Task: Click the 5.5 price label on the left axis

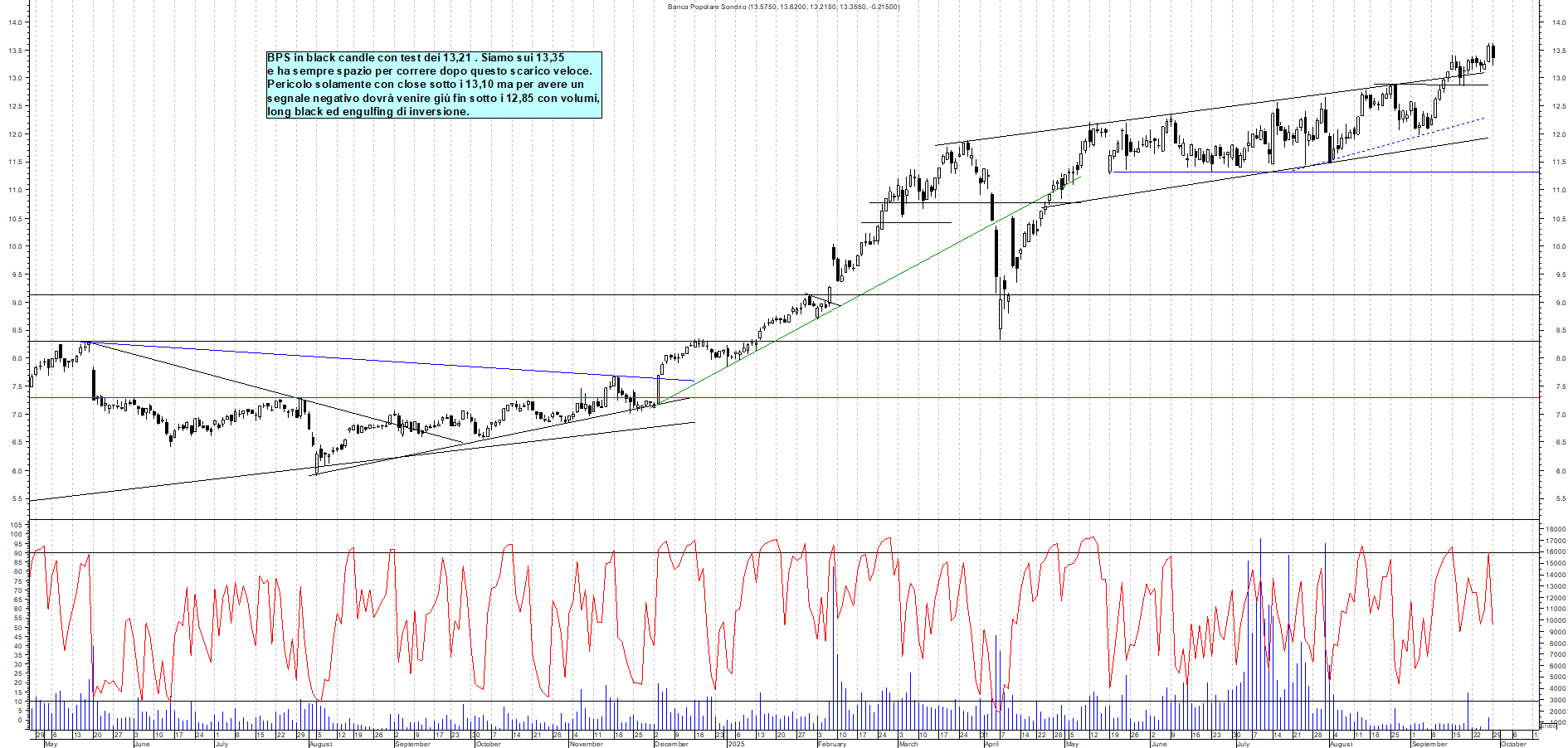Action: coord(16,499)
